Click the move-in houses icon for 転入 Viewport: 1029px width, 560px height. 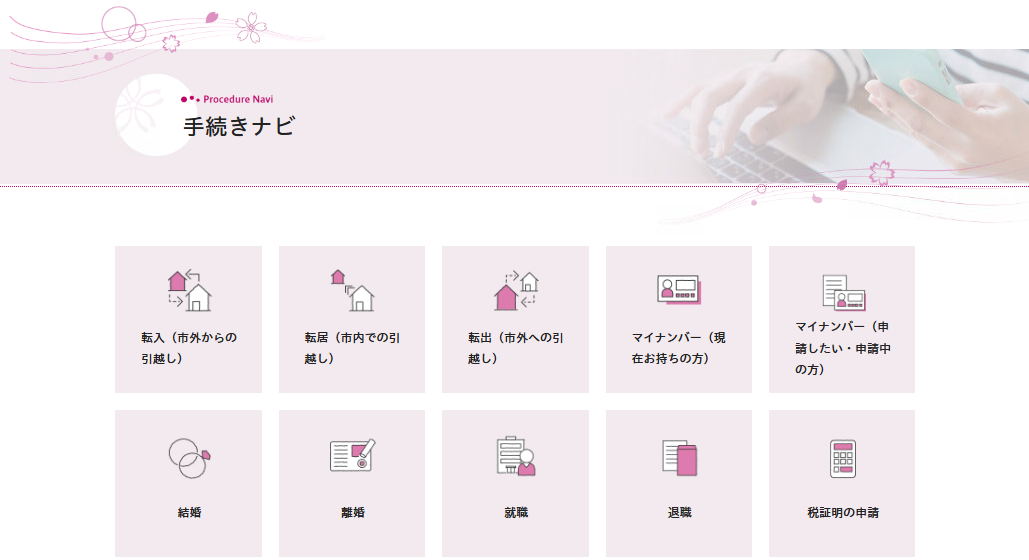pyautogui.click(x=189, y=290)
